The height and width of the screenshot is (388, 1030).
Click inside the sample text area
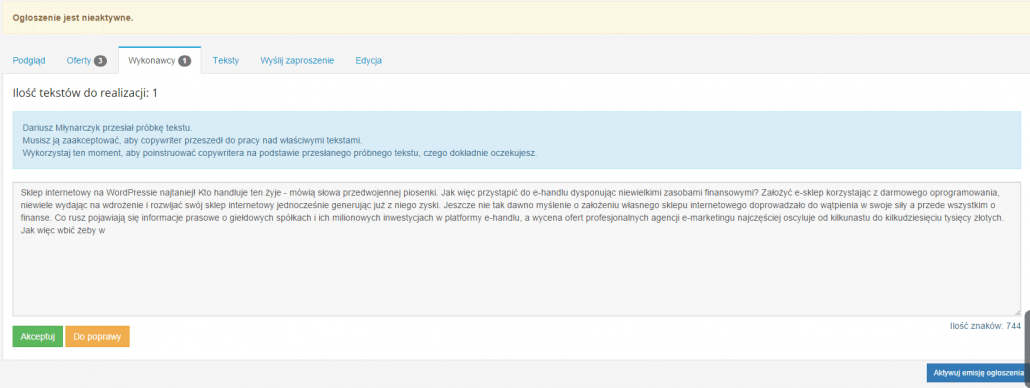516,249
